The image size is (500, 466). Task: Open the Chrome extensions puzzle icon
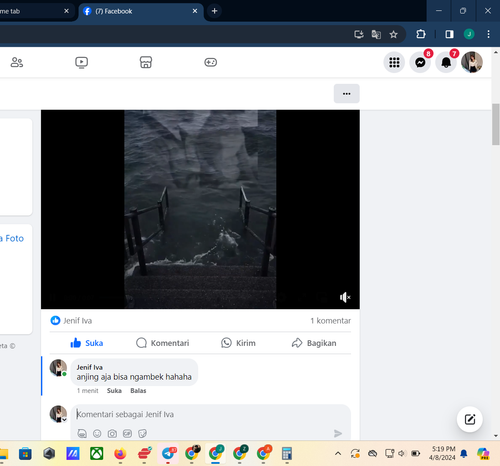[421, 34]
